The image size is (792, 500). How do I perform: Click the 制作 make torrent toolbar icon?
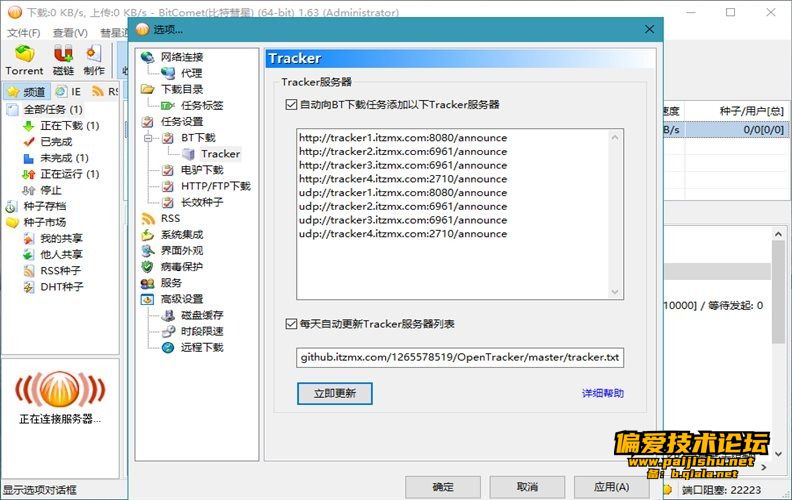coord(94,60)
